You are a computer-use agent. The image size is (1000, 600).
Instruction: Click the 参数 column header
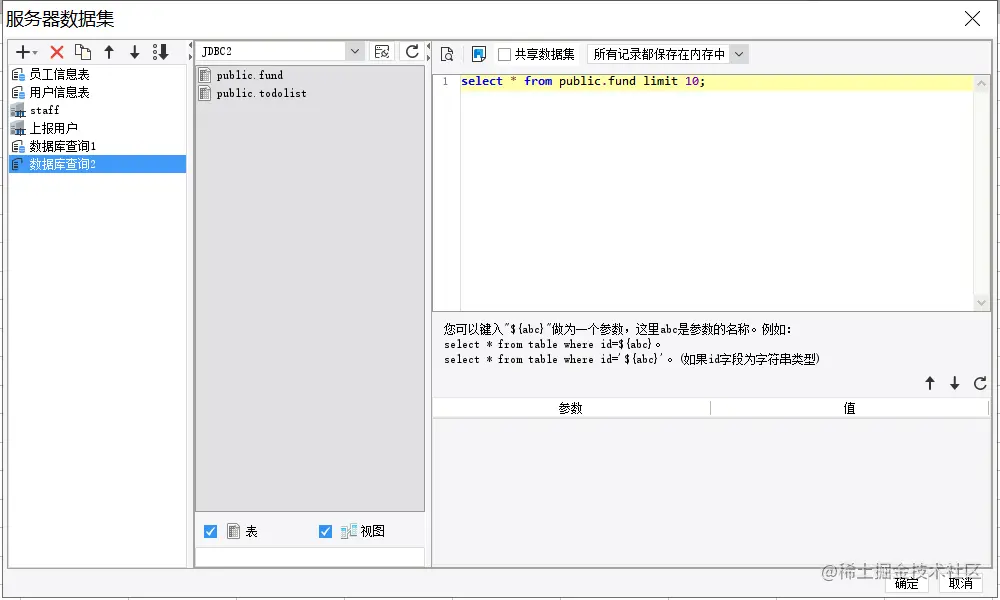pyautogui.click(x=571, y=408)
